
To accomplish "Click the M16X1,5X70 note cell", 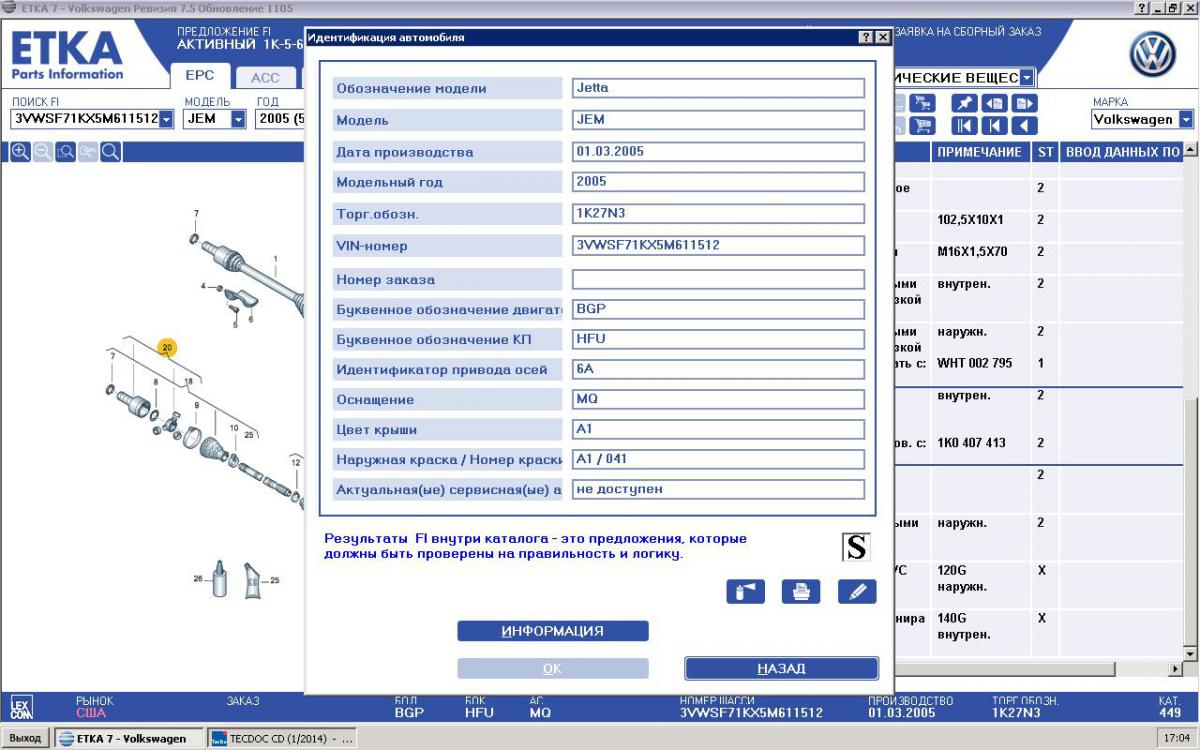I will [x=972, y=252].
